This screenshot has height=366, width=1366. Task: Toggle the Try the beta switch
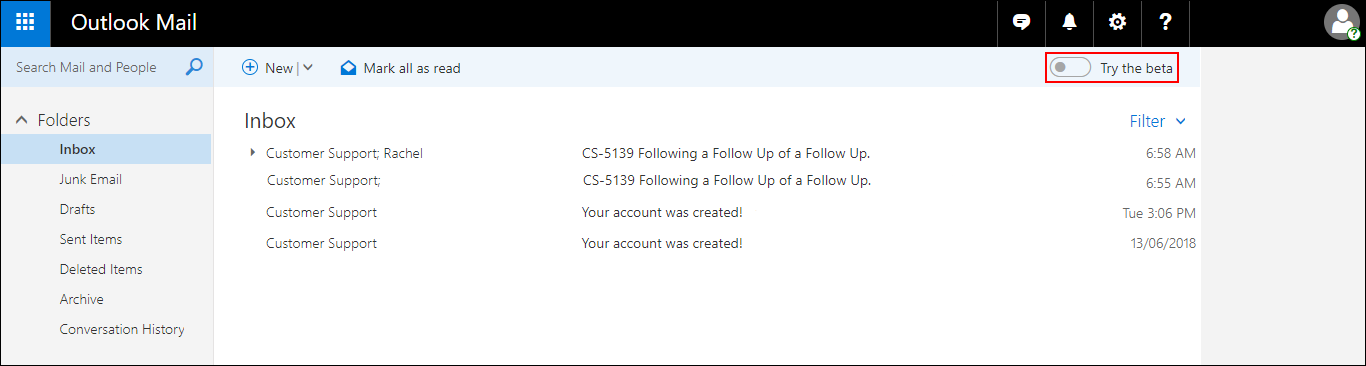(x=1070, y=68)
